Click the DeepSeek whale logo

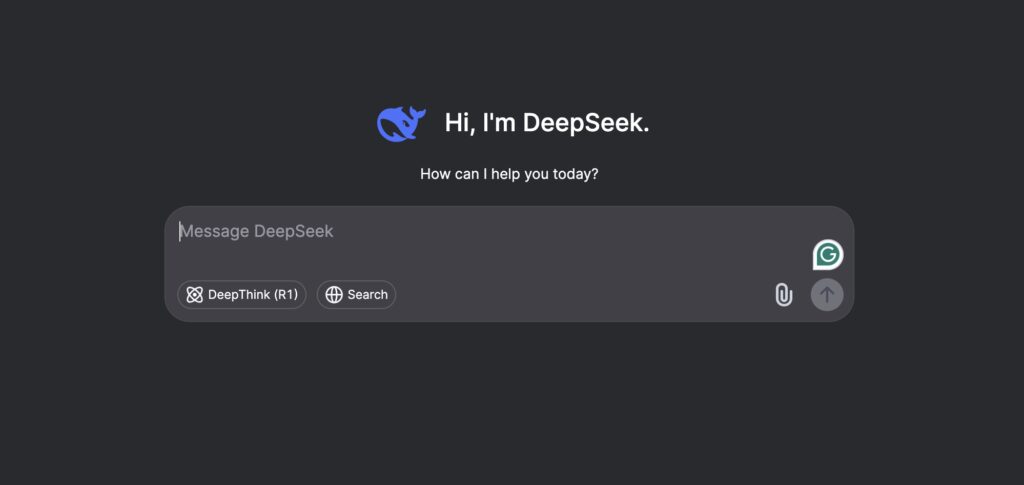(x=401, y=123)
